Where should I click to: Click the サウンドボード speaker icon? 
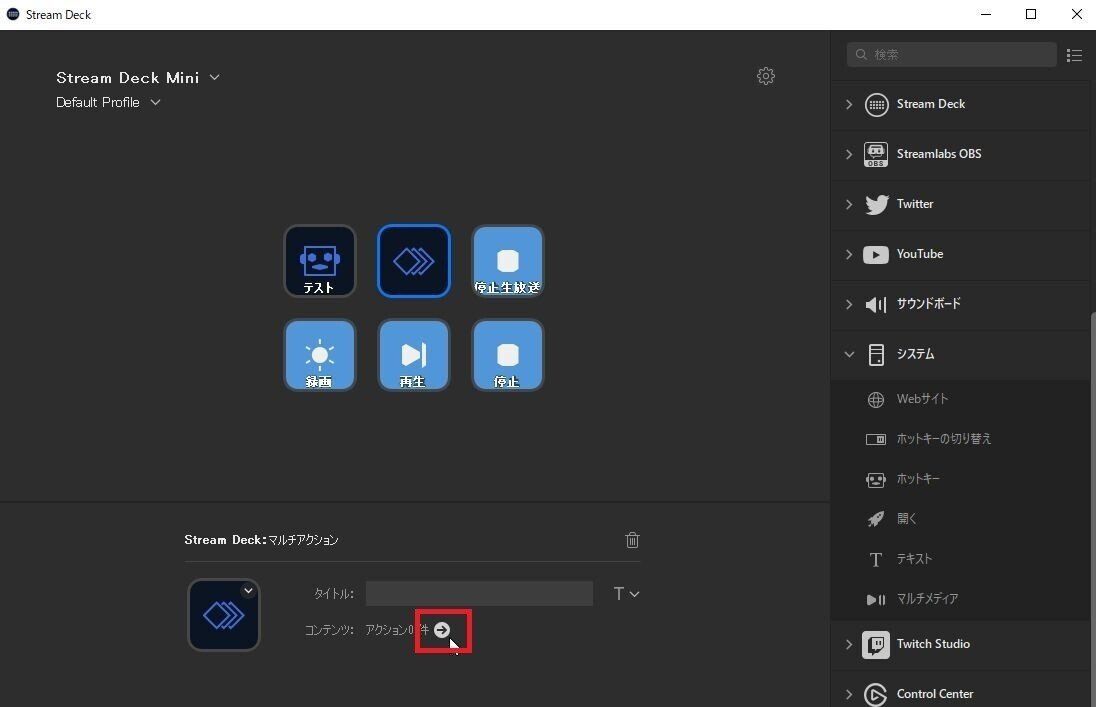point(876,304)
